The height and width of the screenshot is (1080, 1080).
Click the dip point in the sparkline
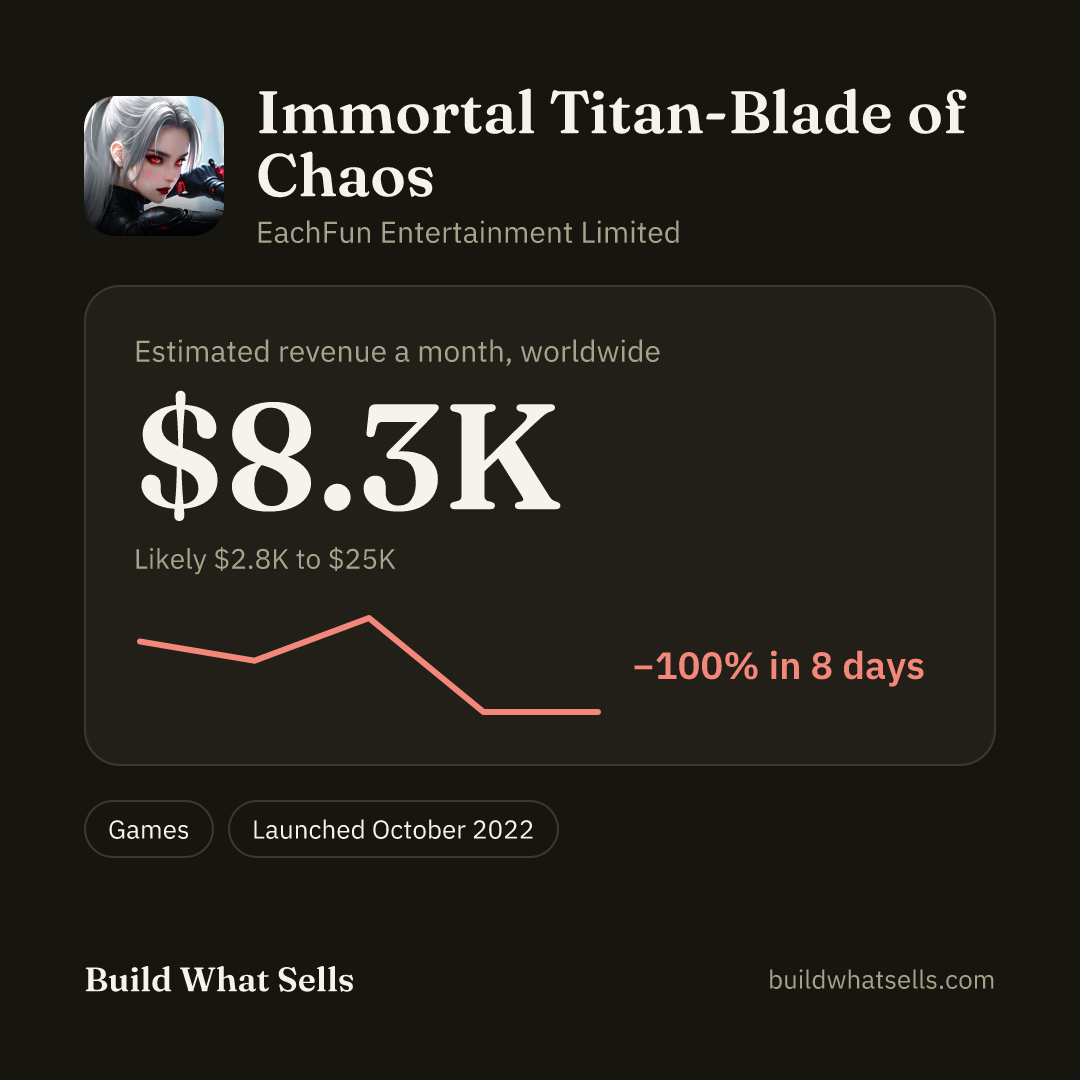tap(254, 661)
